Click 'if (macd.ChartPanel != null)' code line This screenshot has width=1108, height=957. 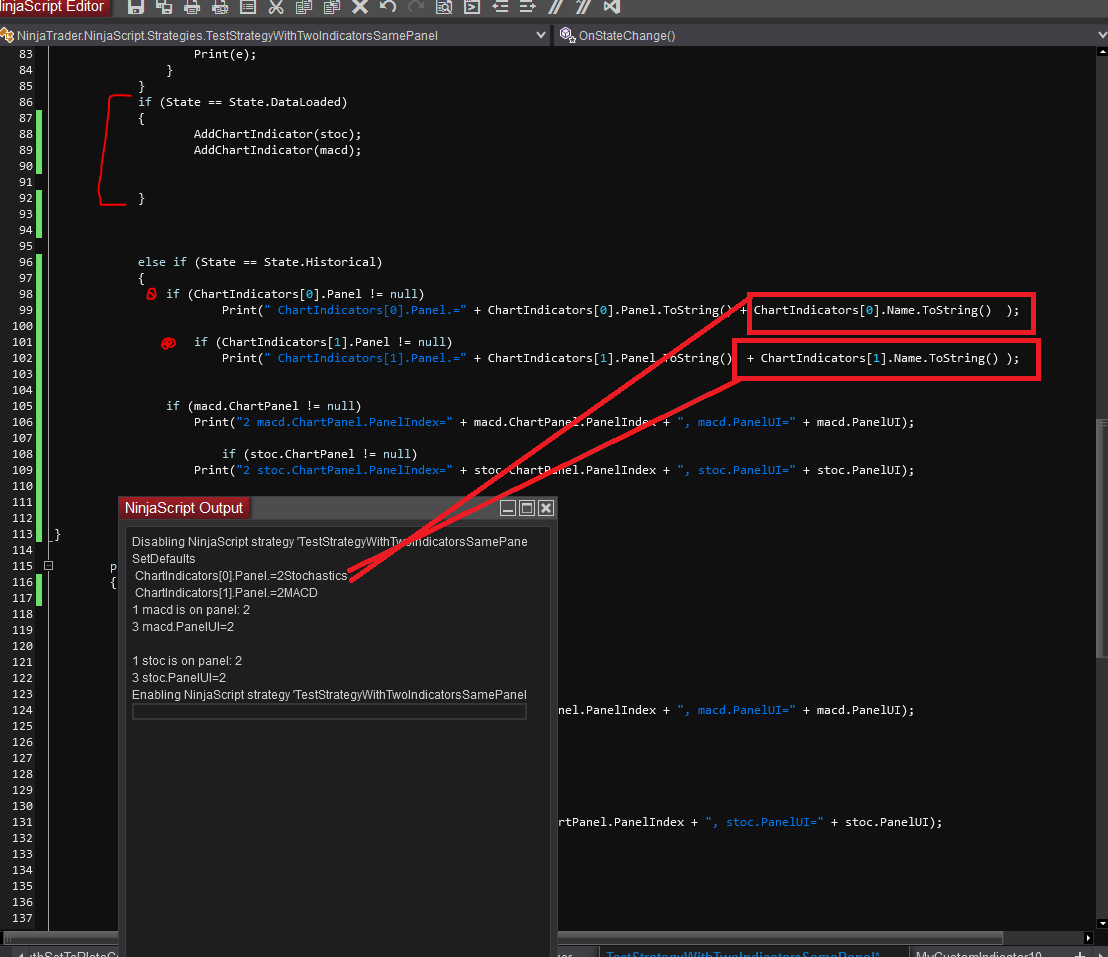(264, 406)
